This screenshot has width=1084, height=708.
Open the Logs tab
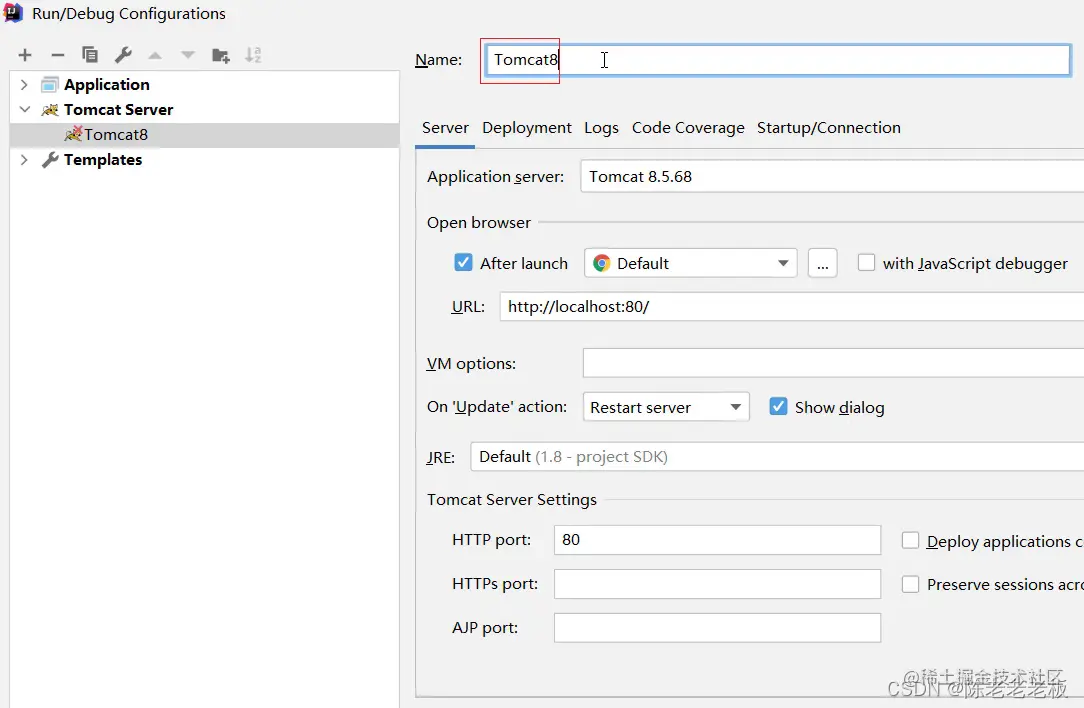(x=601, y=128)
